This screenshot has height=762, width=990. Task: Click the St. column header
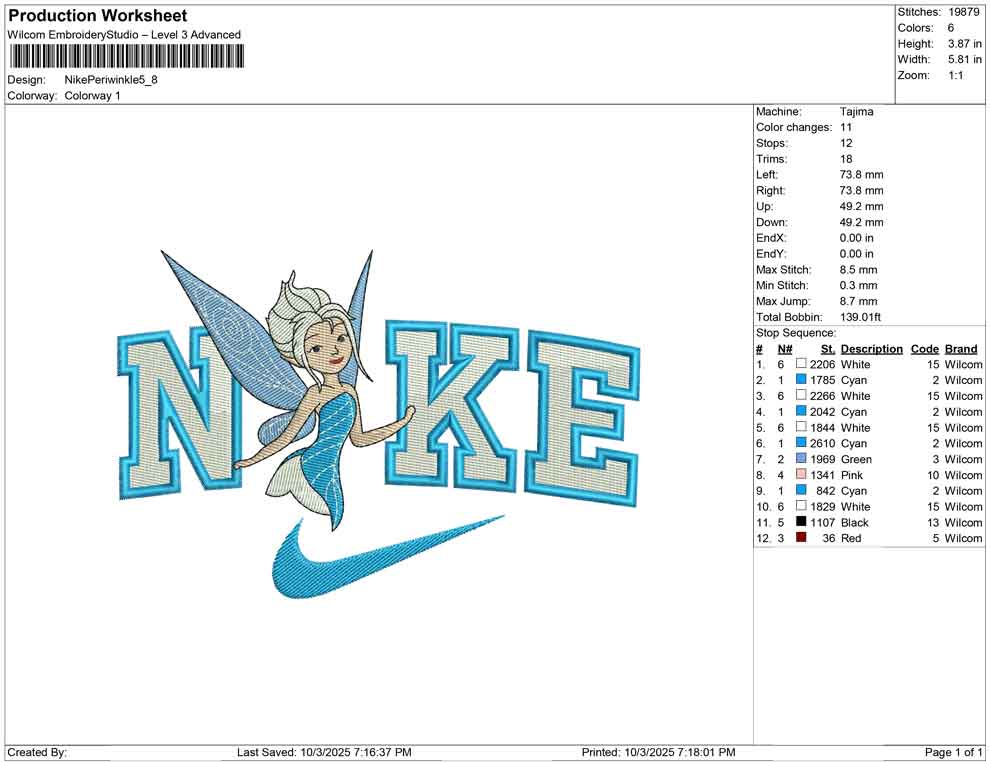(828, 349)
